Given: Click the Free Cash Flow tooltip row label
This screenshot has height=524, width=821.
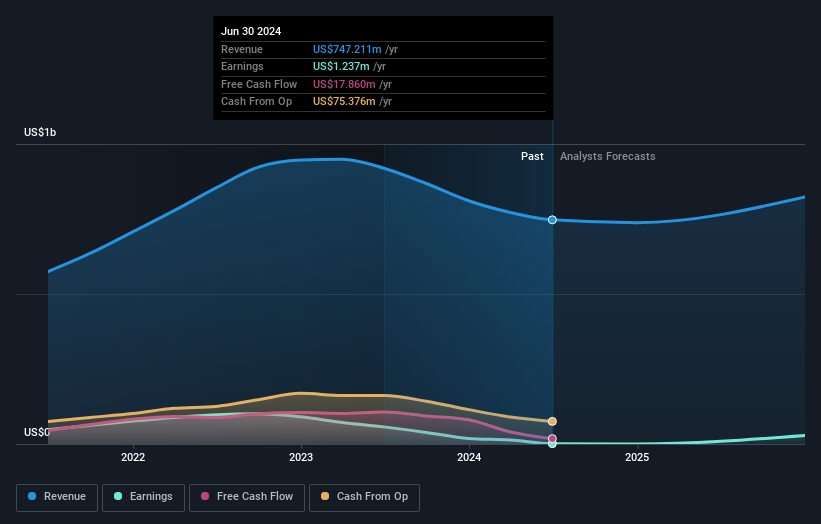Looking at the screenshot, I should point(259,84).
